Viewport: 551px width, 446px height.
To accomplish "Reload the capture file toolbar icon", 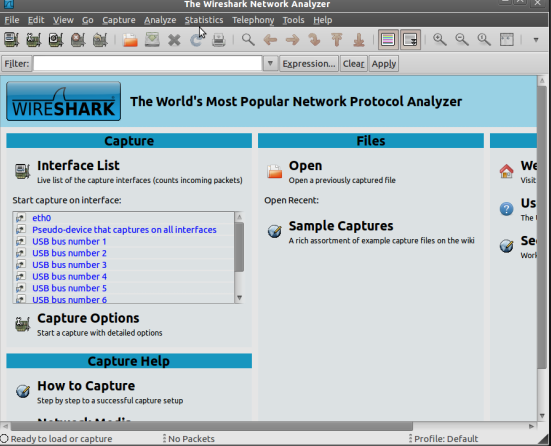I will coord(196,39).
